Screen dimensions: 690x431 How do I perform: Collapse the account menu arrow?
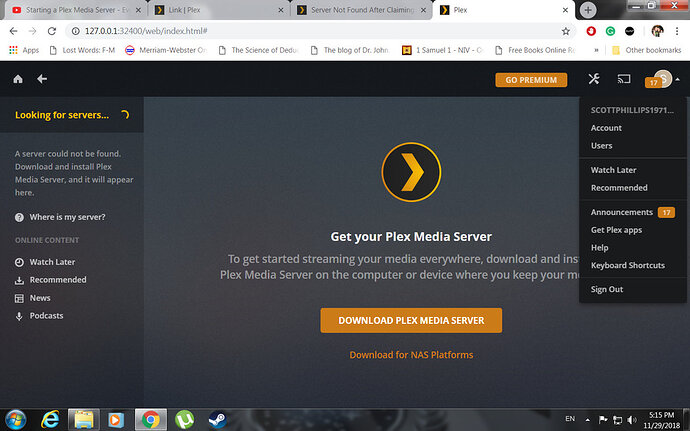tap(678, 80)
